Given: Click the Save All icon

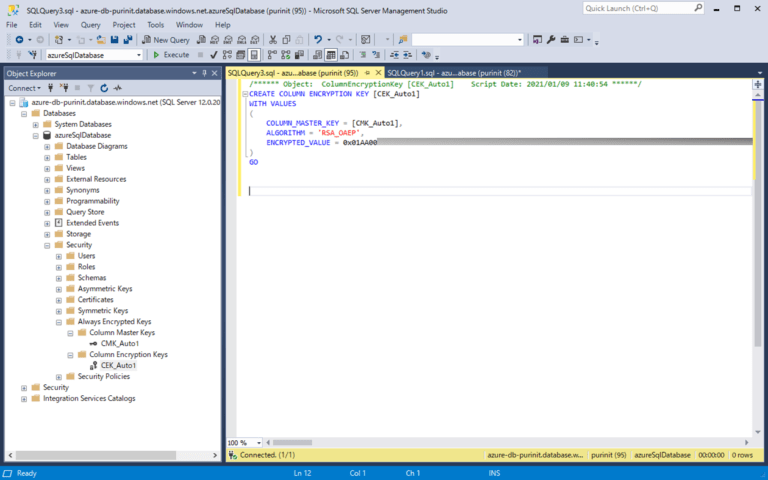Looking at the screenshot, I should pyautogui.click(x=128, y=40).
